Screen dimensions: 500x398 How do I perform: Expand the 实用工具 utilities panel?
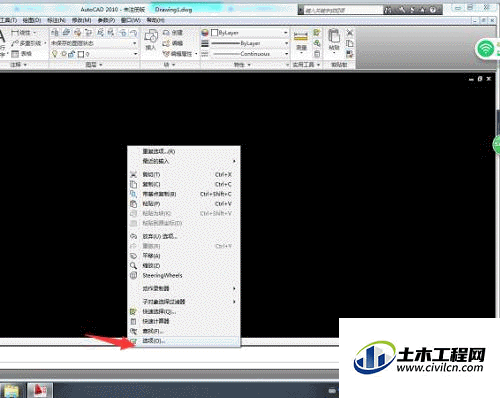(x=307, y=65)
